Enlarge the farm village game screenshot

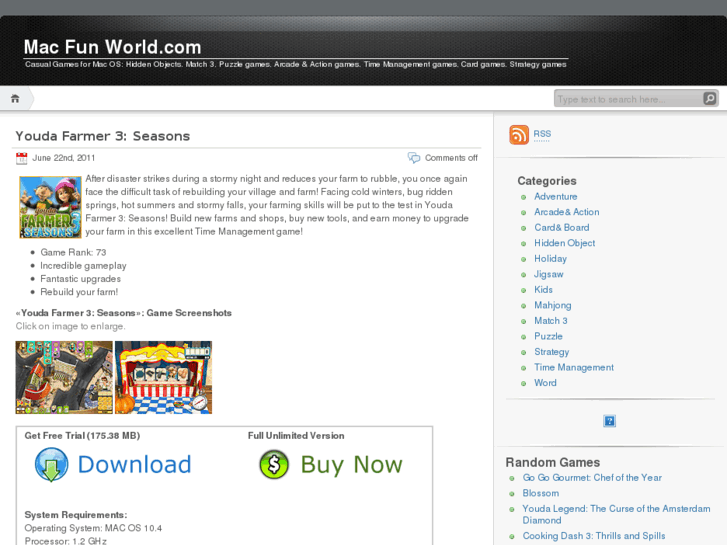tap(64, 378)
